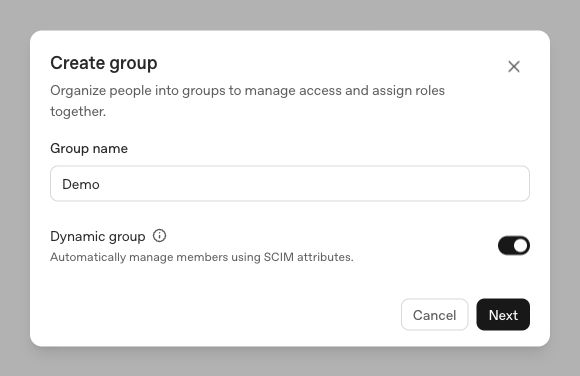Viewport: 580px width, 376px height.
Task: Select the "Create group" heading text
Action: [104, 63]
